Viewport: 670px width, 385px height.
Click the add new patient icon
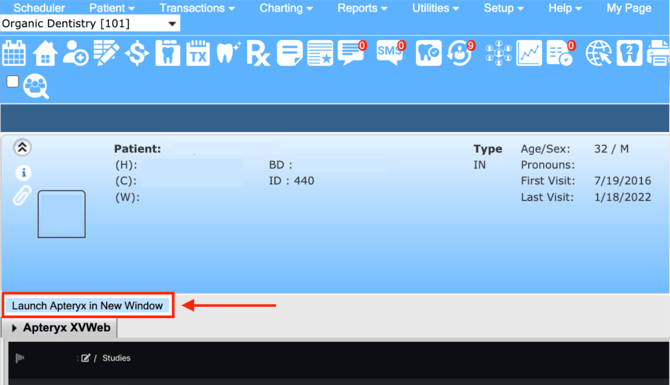click(76, 53)
